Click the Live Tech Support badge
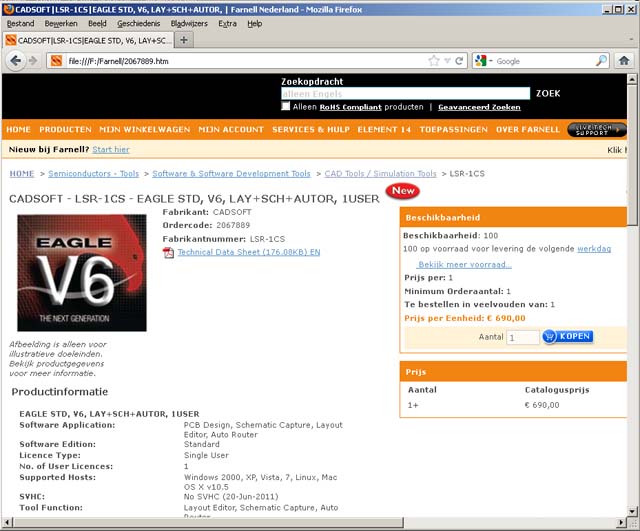The height and width of the screenshot is (531, 640). pos(596,129)
